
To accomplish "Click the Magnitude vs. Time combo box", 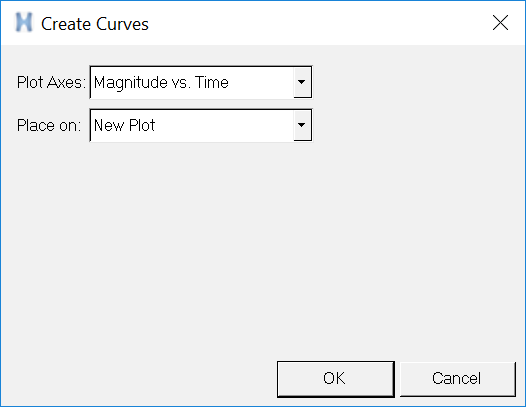I will (201, 82).
